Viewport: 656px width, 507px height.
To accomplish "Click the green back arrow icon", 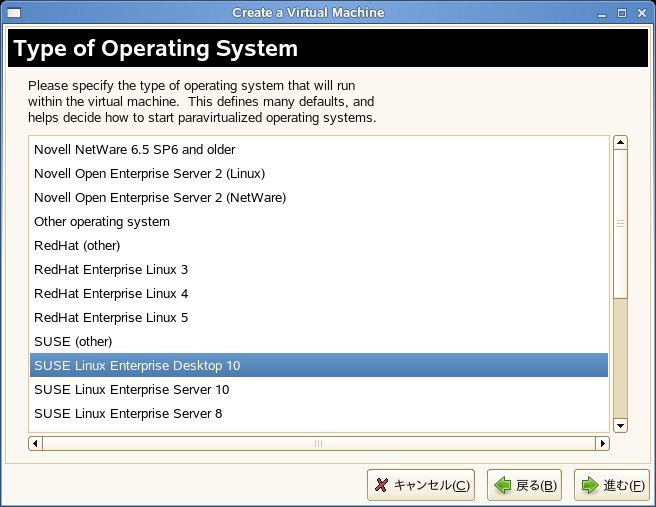I will (503, 485).
